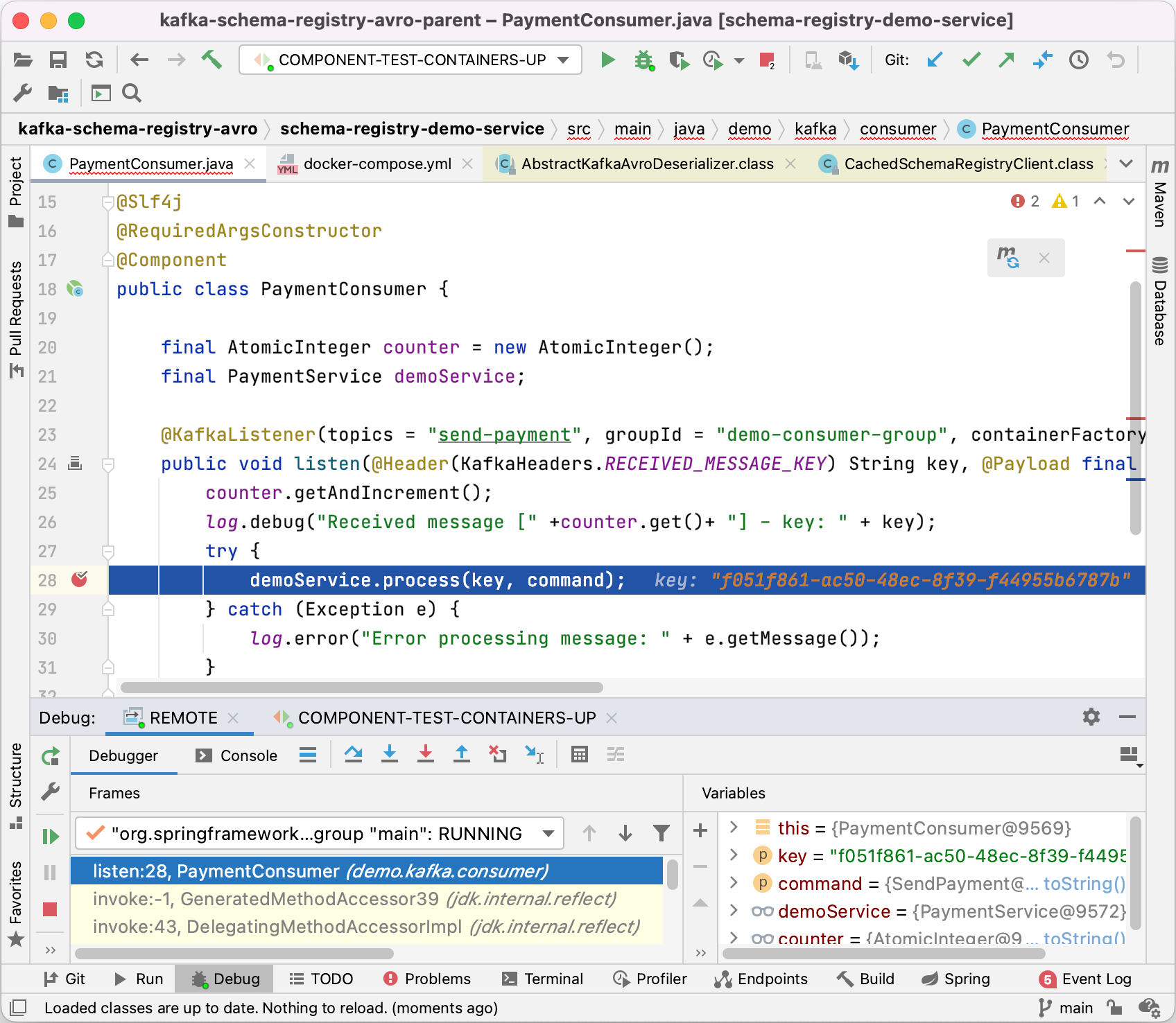Image resolution: width=1176 pixels, height=1023 pixels.
Task: Expand the 'command' variable node
Action: point(734,883)
